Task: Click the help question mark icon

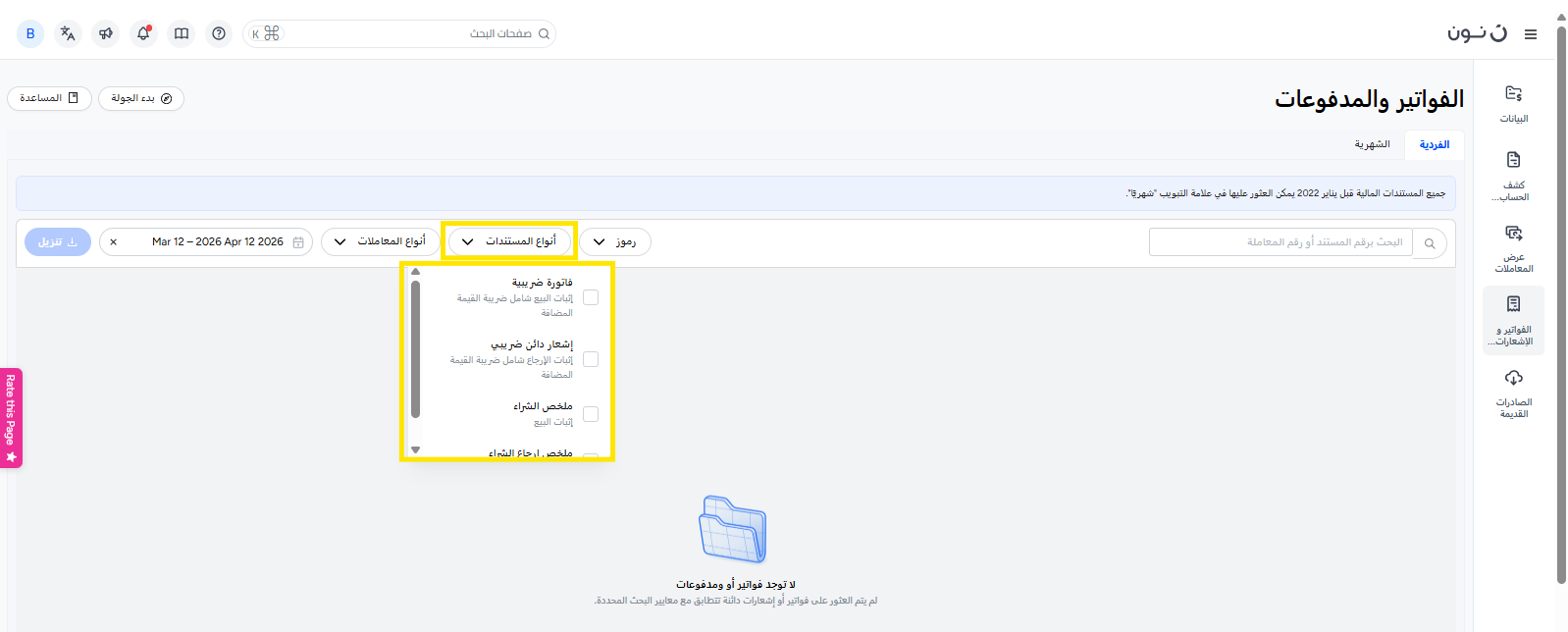Action: [219, 33]
